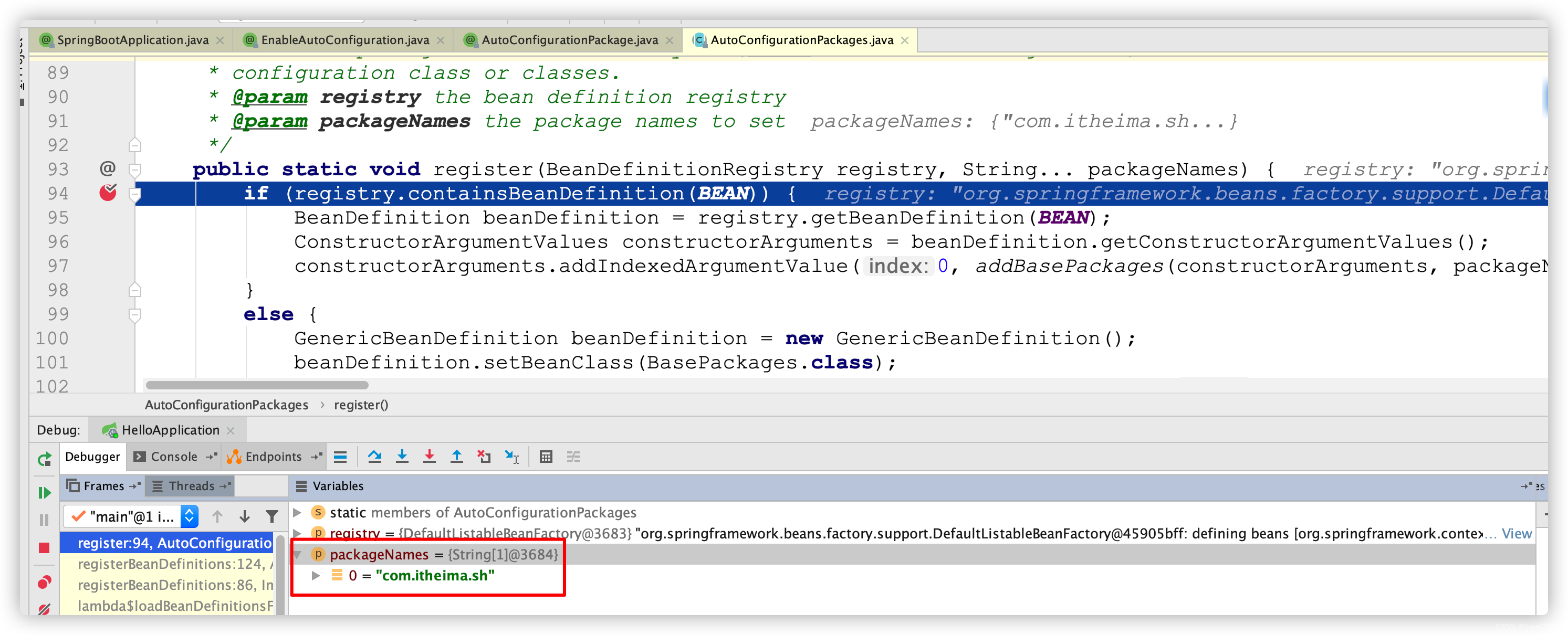The width and height of the screenshot is (1568, 635).
Task: Click the Evaluate Expression calculator icon
Action: pos(546,456)
